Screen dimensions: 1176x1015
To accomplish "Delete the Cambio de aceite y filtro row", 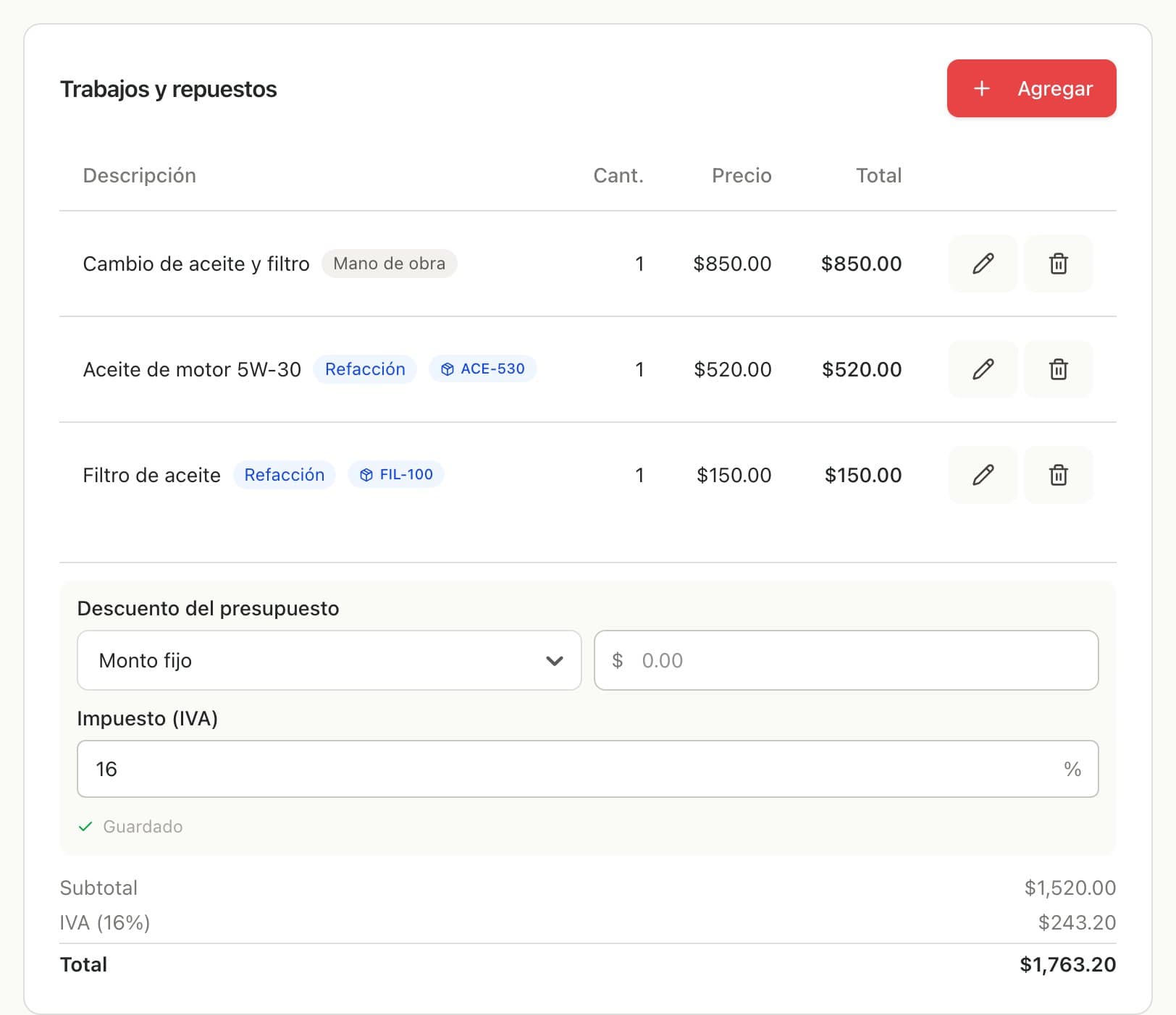I will [1058, 264].
